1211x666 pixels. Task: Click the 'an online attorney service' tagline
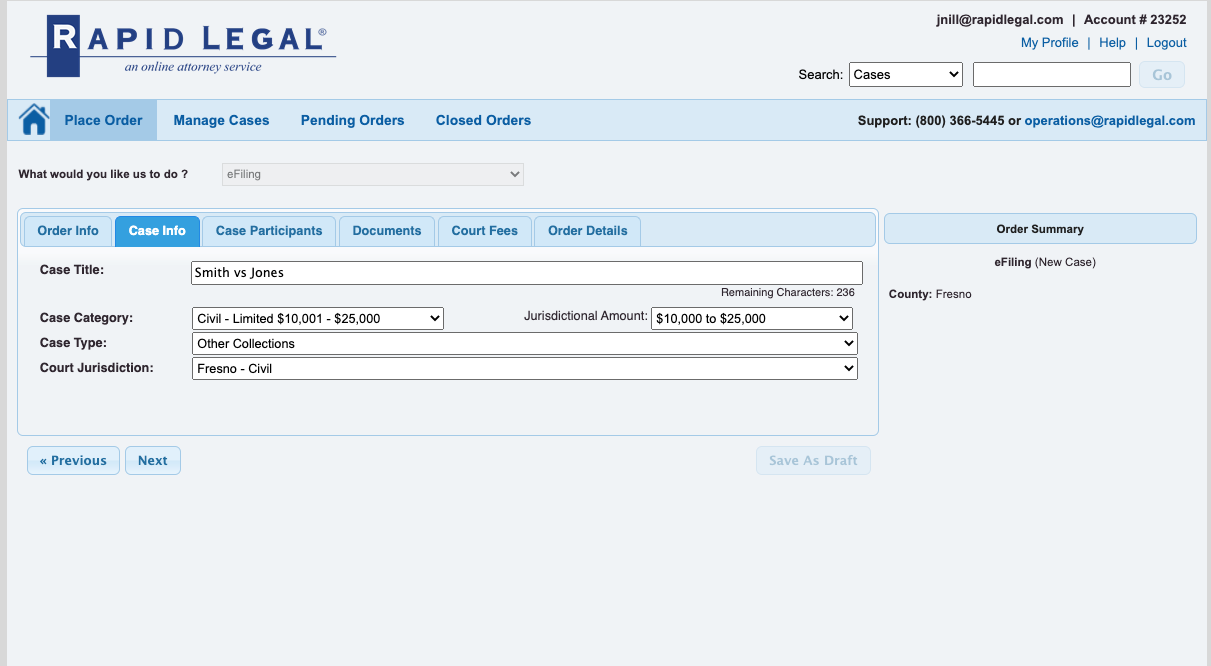[193, 67]
